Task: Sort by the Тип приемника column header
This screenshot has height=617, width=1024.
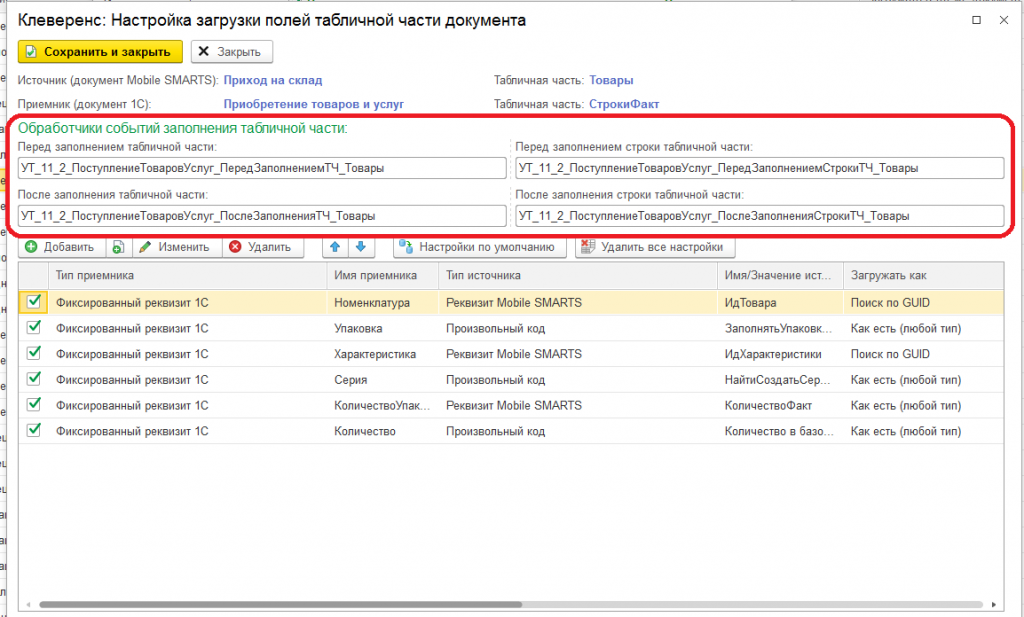Action: tap(187, 276)
